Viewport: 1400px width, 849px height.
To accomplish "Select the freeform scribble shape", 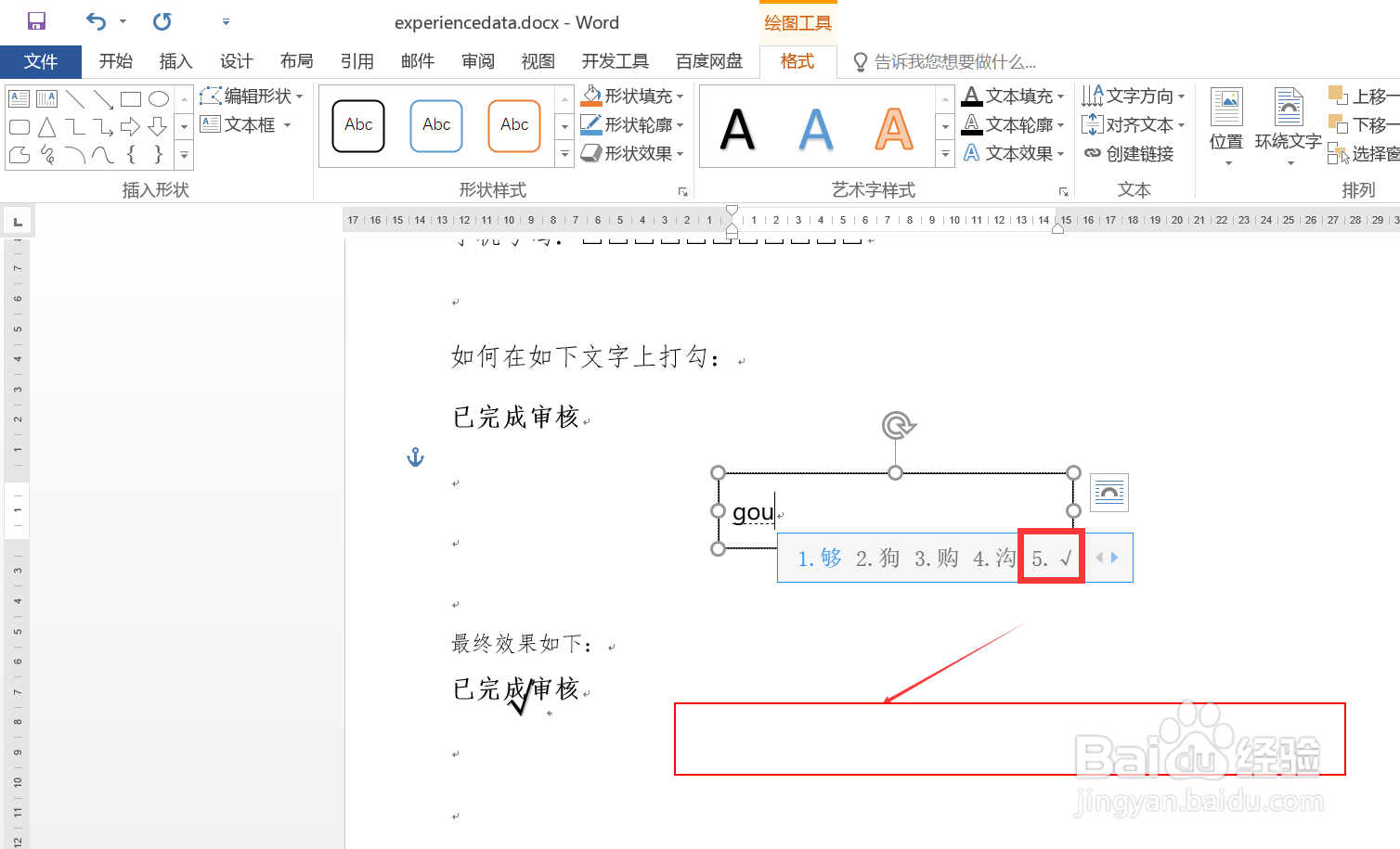I will (x=46, y=154).
